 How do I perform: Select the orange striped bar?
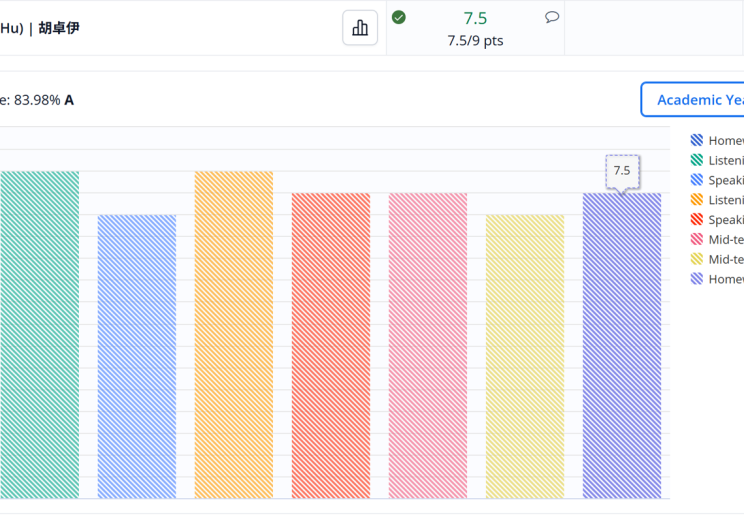click(x=233, y=335)
